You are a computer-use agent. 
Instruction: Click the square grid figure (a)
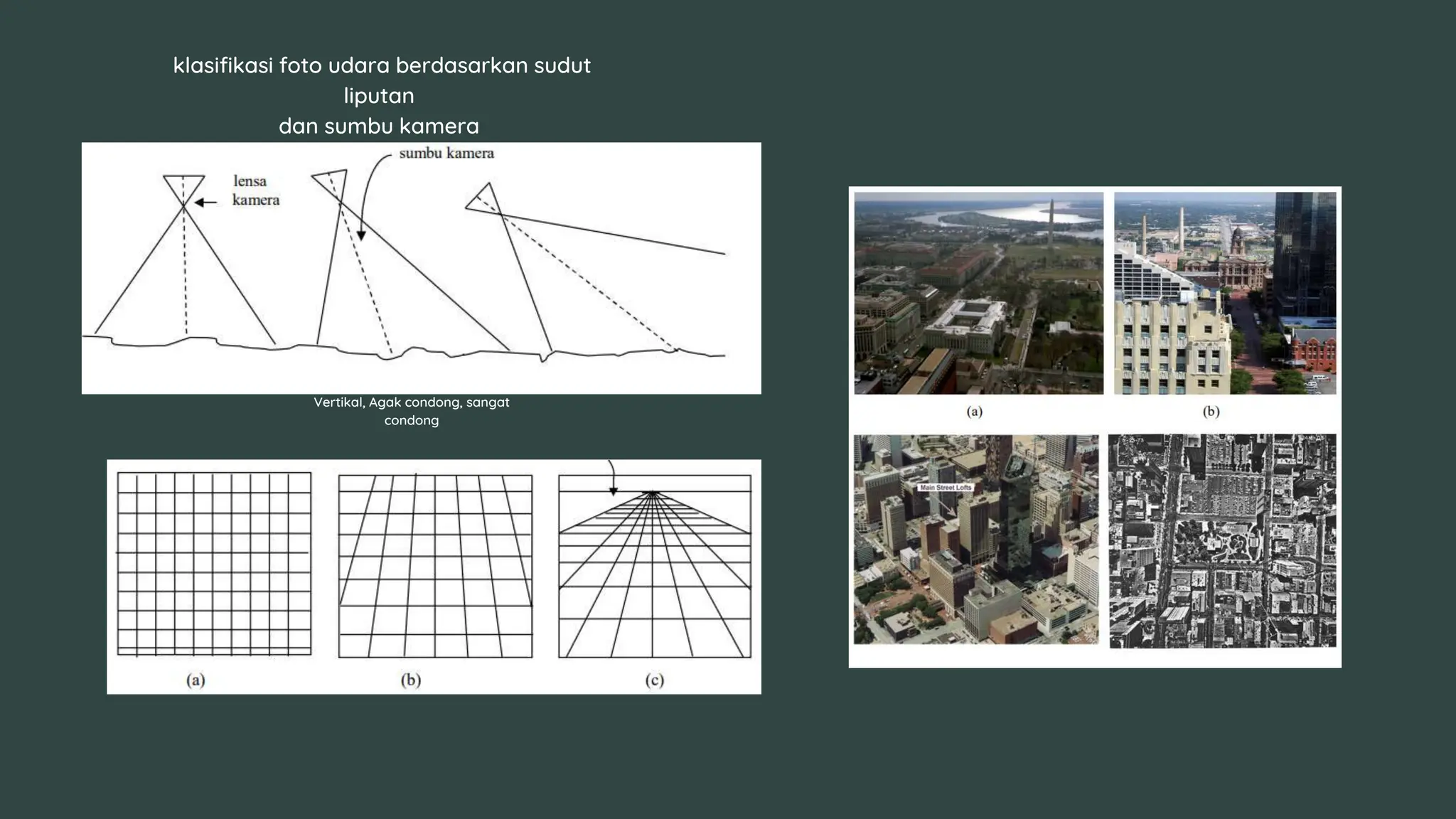pos(214,563)
